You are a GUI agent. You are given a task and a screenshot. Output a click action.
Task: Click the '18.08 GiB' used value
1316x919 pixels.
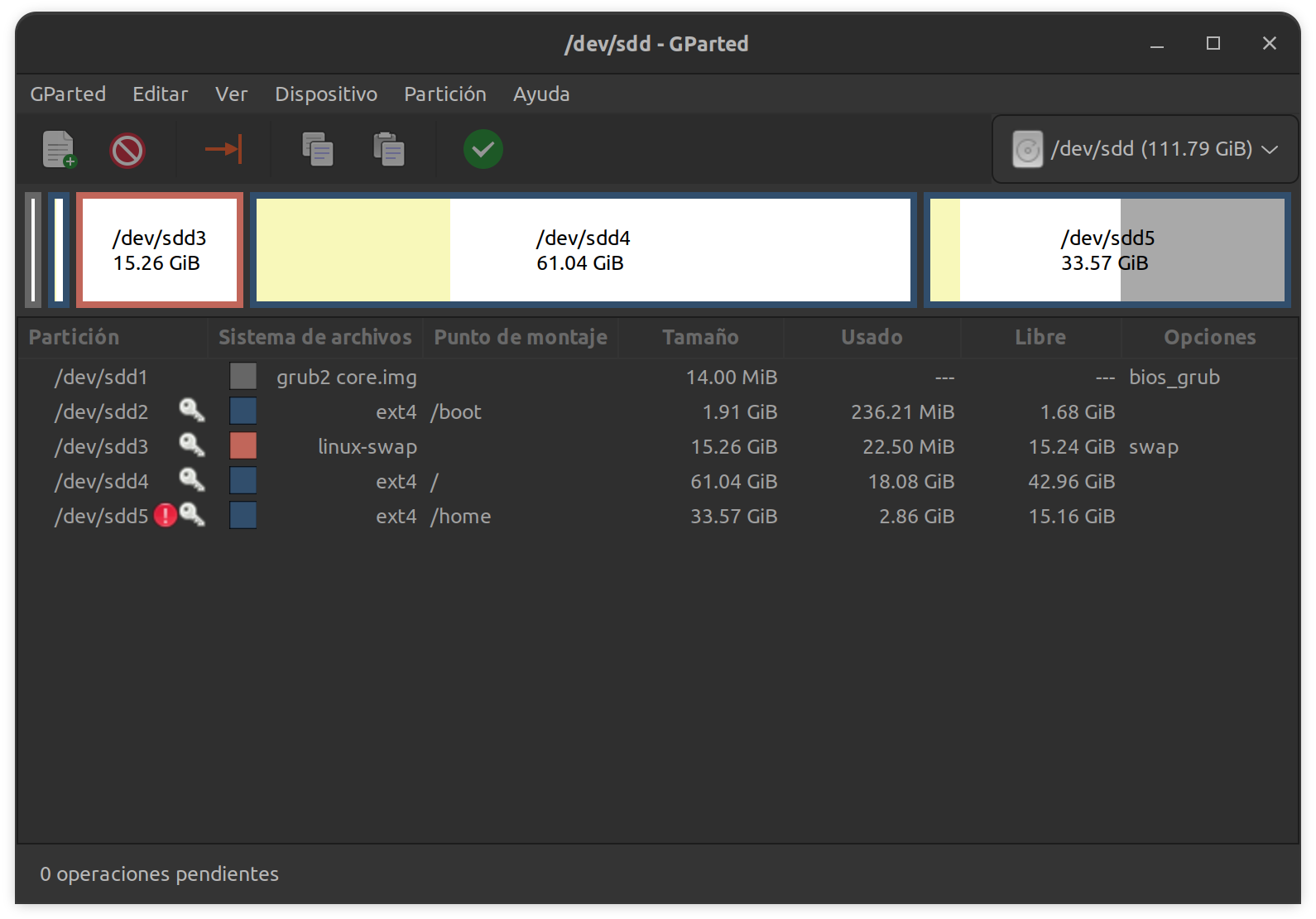[x=911, y=482]
